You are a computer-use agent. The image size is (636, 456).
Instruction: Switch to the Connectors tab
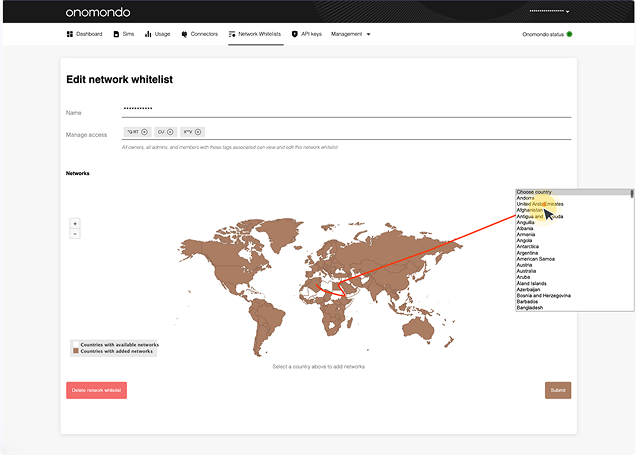coord(200,34)
